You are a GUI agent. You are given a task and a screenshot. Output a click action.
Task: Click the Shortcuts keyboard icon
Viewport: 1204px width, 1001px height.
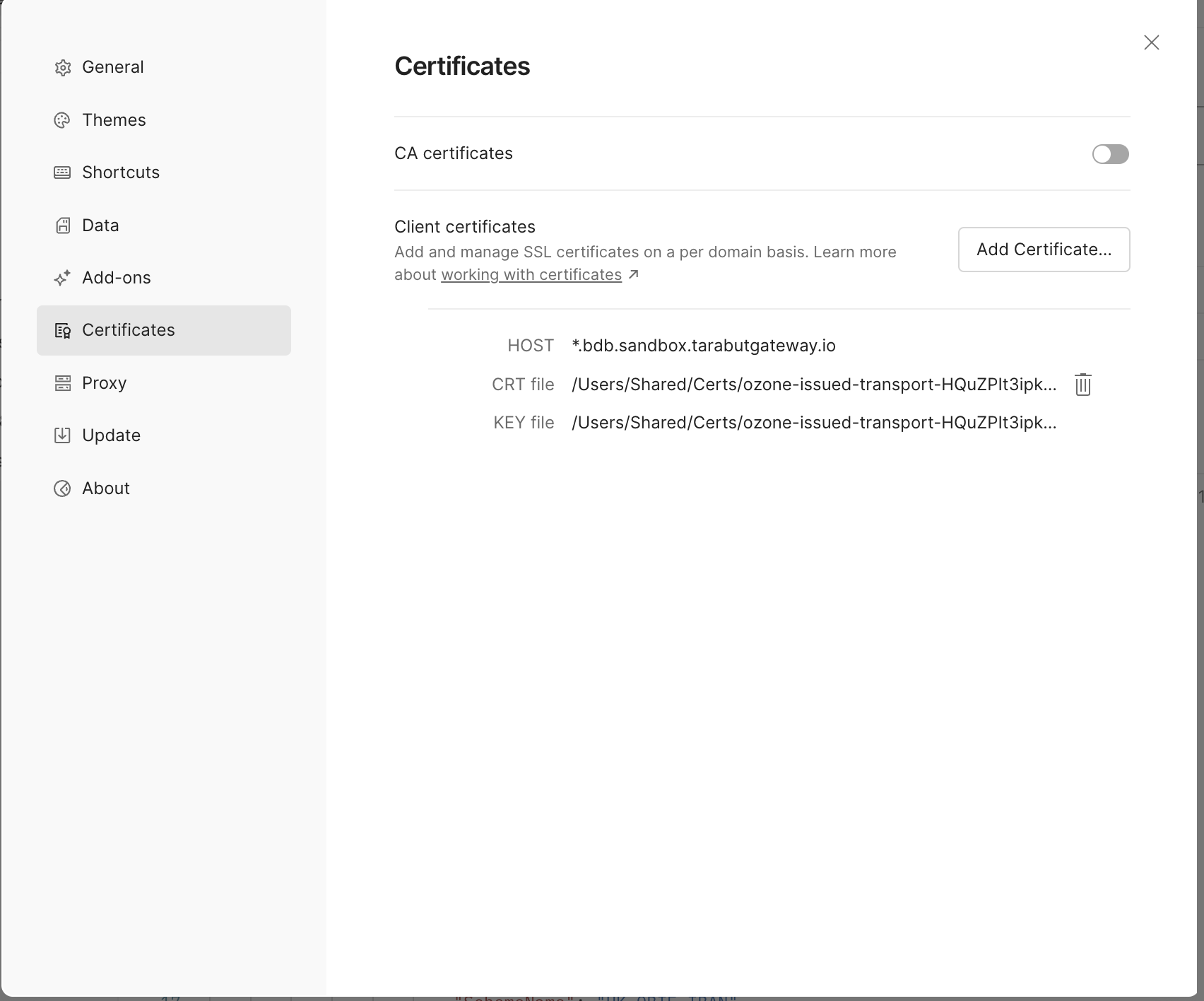click(63, 172)
